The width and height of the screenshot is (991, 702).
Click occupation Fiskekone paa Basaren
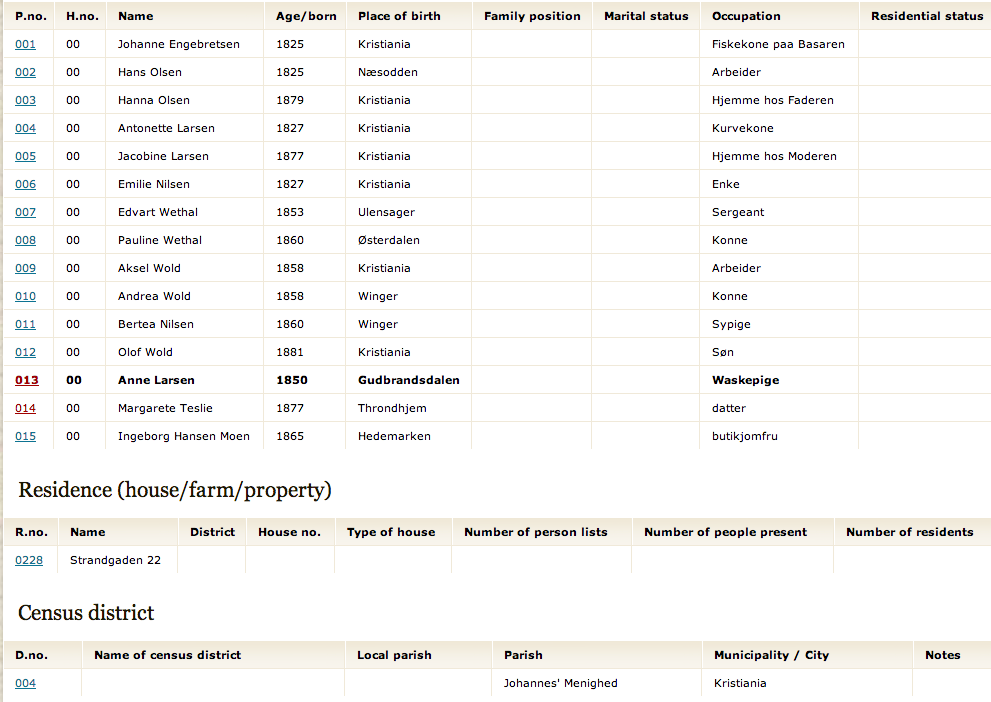point(778,44)
